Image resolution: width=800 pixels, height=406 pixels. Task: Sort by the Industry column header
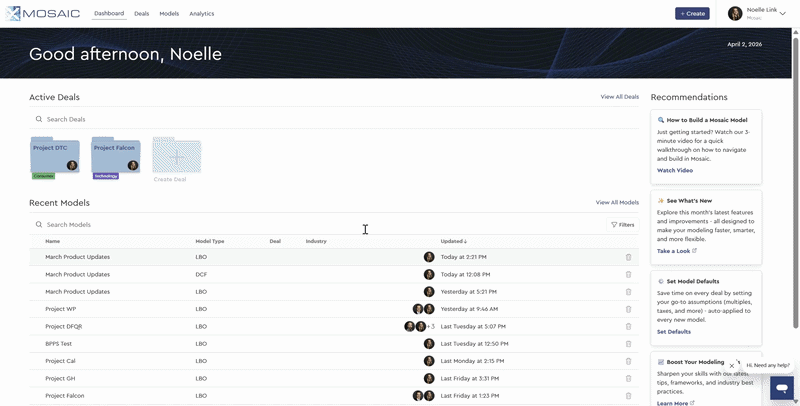click(x=316, y=241)
